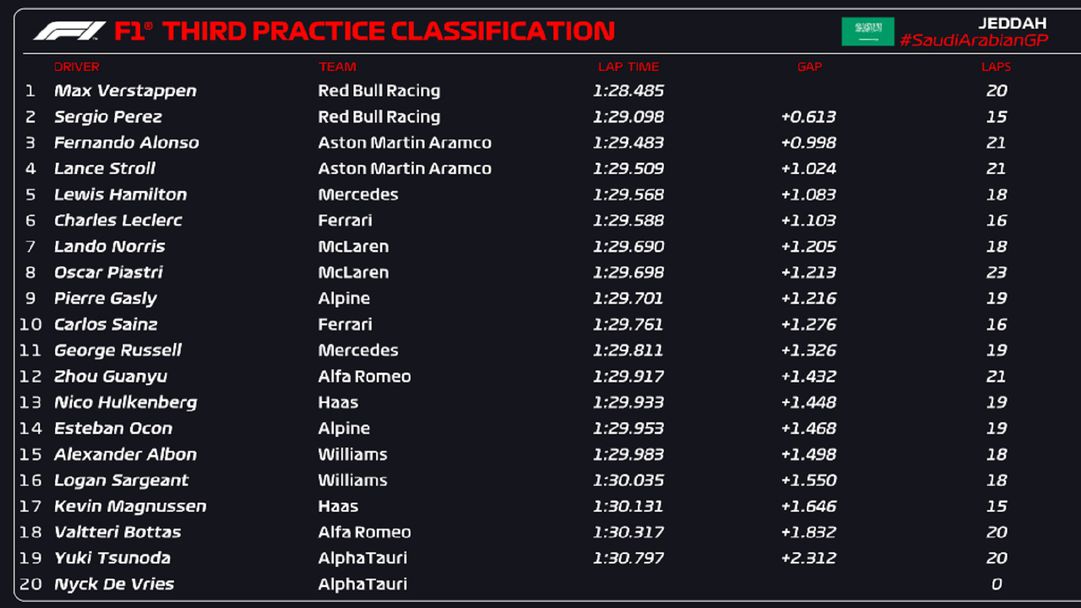Viewport: 1081px width, 608px height.
Task: Click Fernando Alonso's name in the third row
Action: (126, 143)
